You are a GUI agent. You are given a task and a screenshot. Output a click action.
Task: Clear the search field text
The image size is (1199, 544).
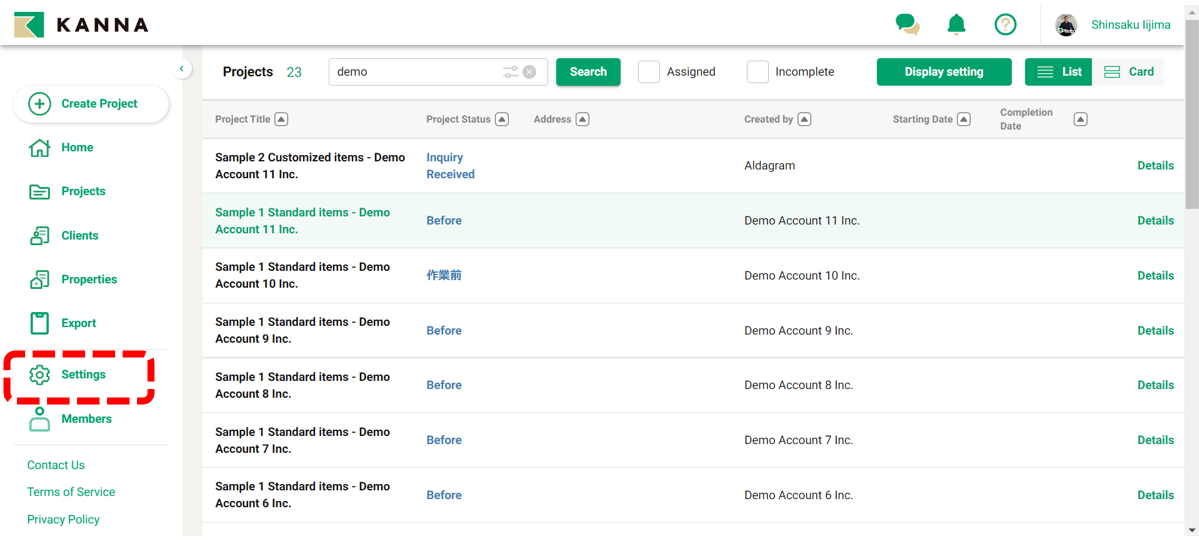530,72
